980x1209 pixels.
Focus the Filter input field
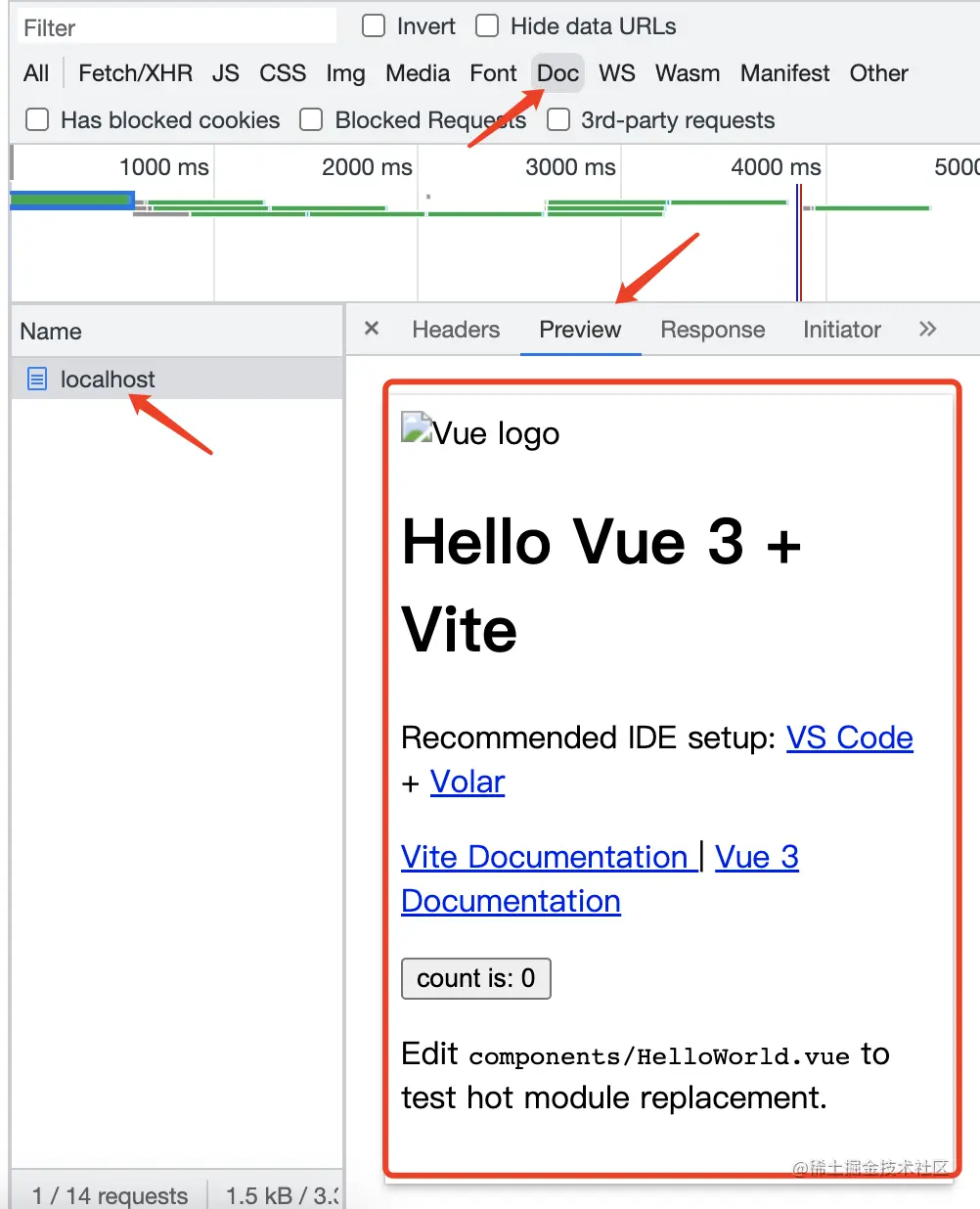pyautogui.click(x=176, y=26)
